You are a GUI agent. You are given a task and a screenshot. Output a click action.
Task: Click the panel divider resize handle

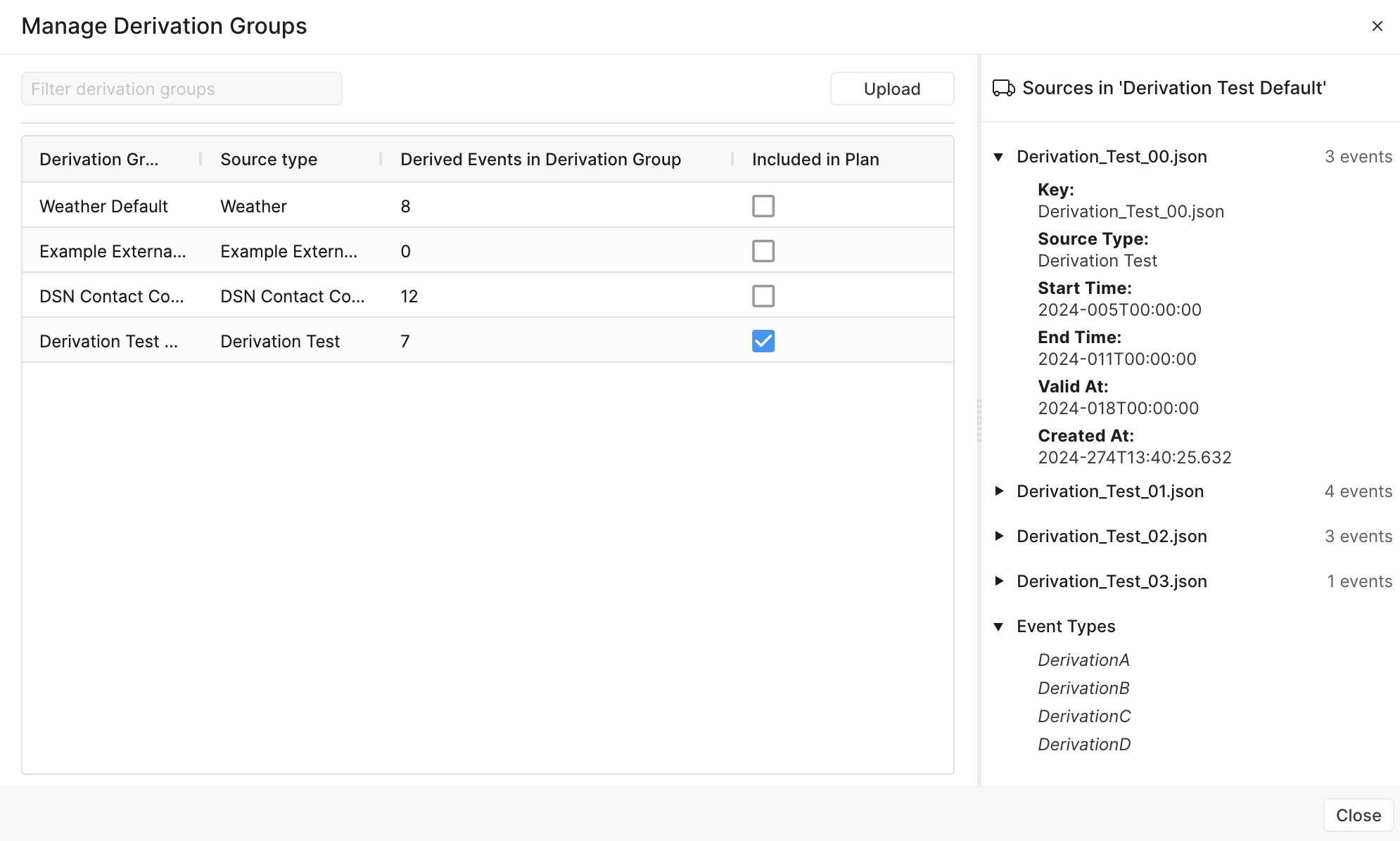click(979, 420)
